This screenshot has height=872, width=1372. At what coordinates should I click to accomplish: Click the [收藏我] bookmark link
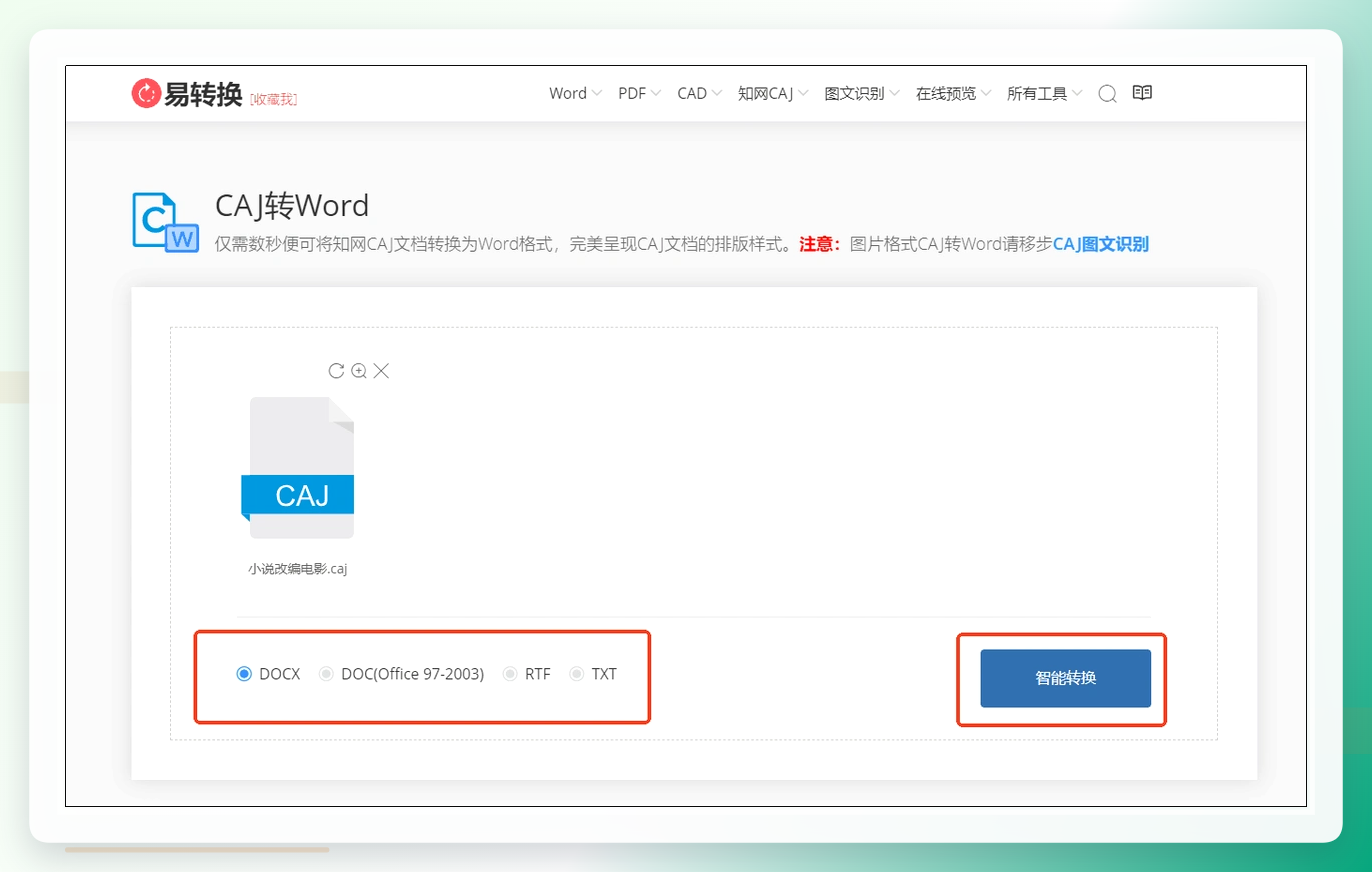[273, 99]
